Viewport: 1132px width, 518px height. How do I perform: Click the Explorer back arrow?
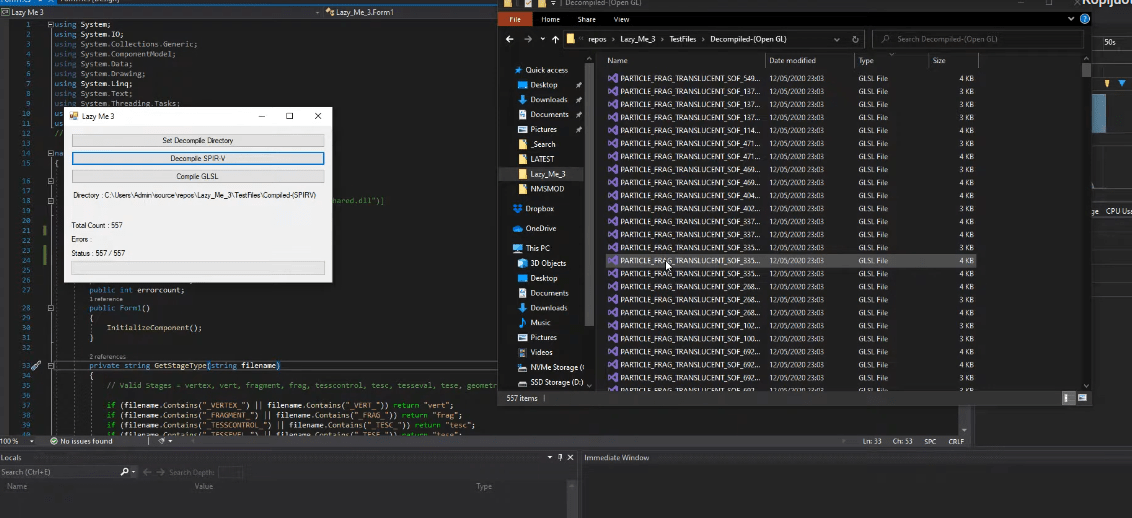(510, 40)
